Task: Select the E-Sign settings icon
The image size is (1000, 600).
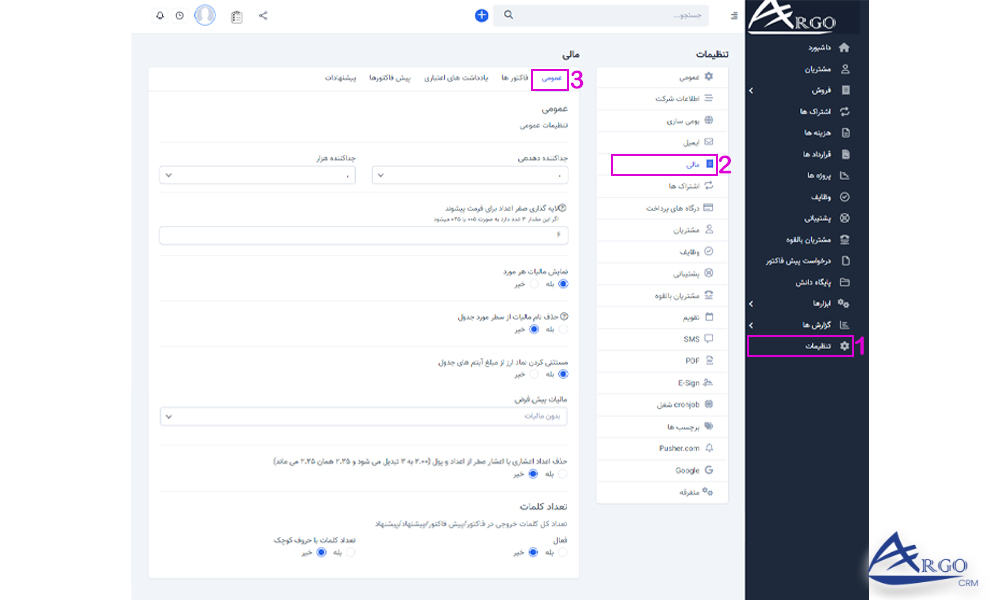Action: coord(708,381)
